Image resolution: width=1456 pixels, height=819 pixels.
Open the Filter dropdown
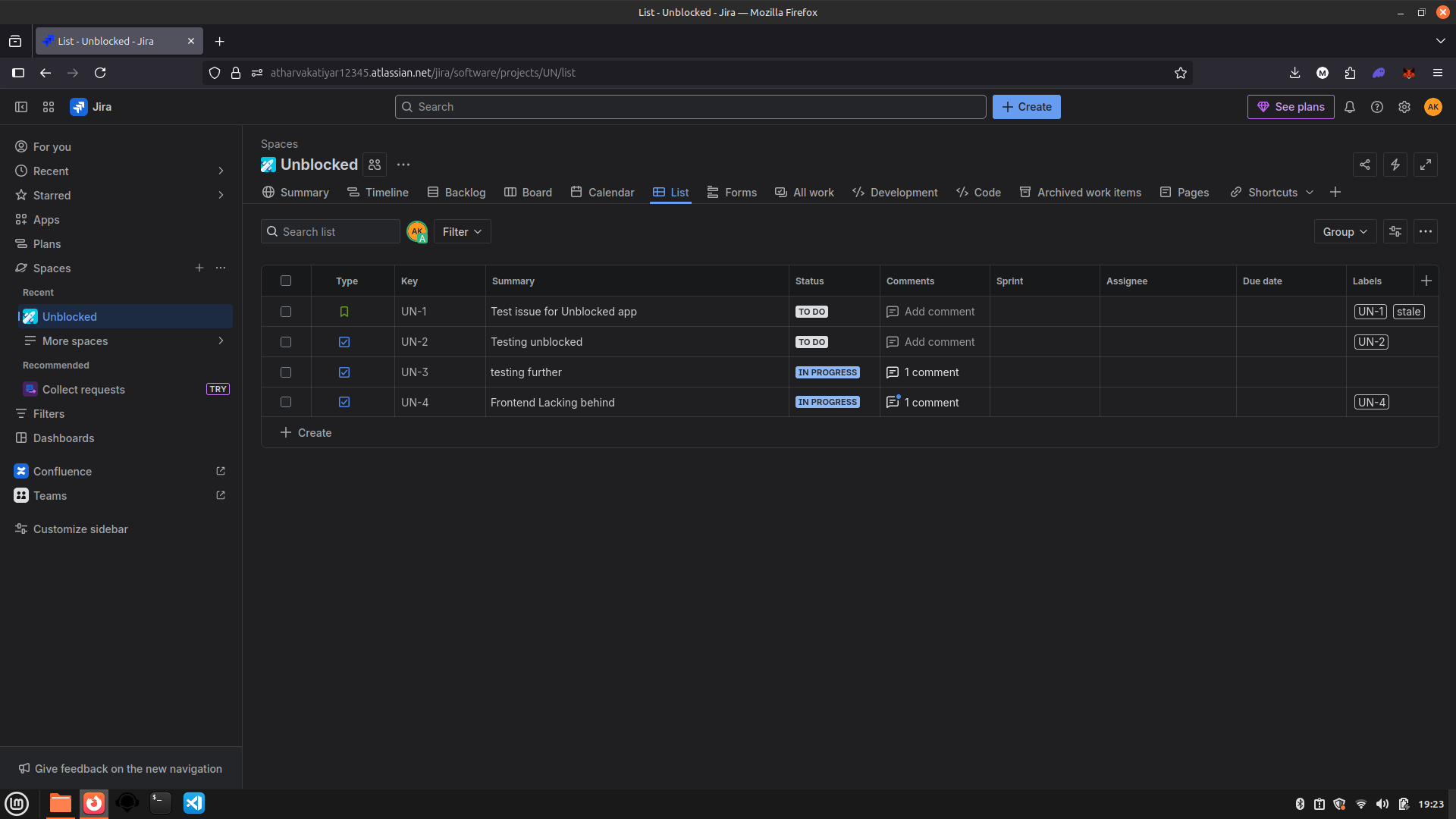click(x=462, y=232)
